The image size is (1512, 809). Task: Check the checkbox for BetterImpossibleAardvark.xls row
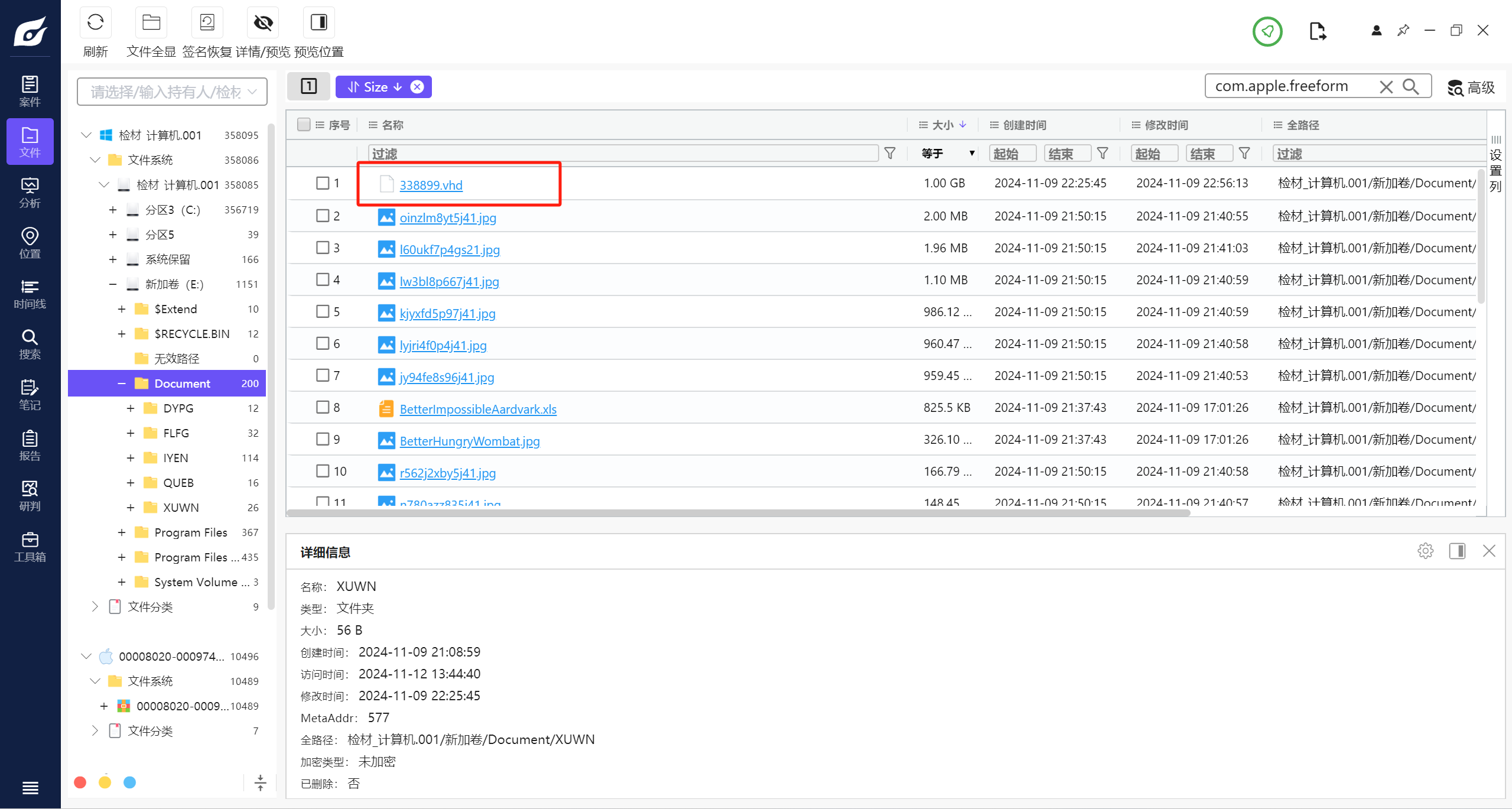tap(322, 407)
